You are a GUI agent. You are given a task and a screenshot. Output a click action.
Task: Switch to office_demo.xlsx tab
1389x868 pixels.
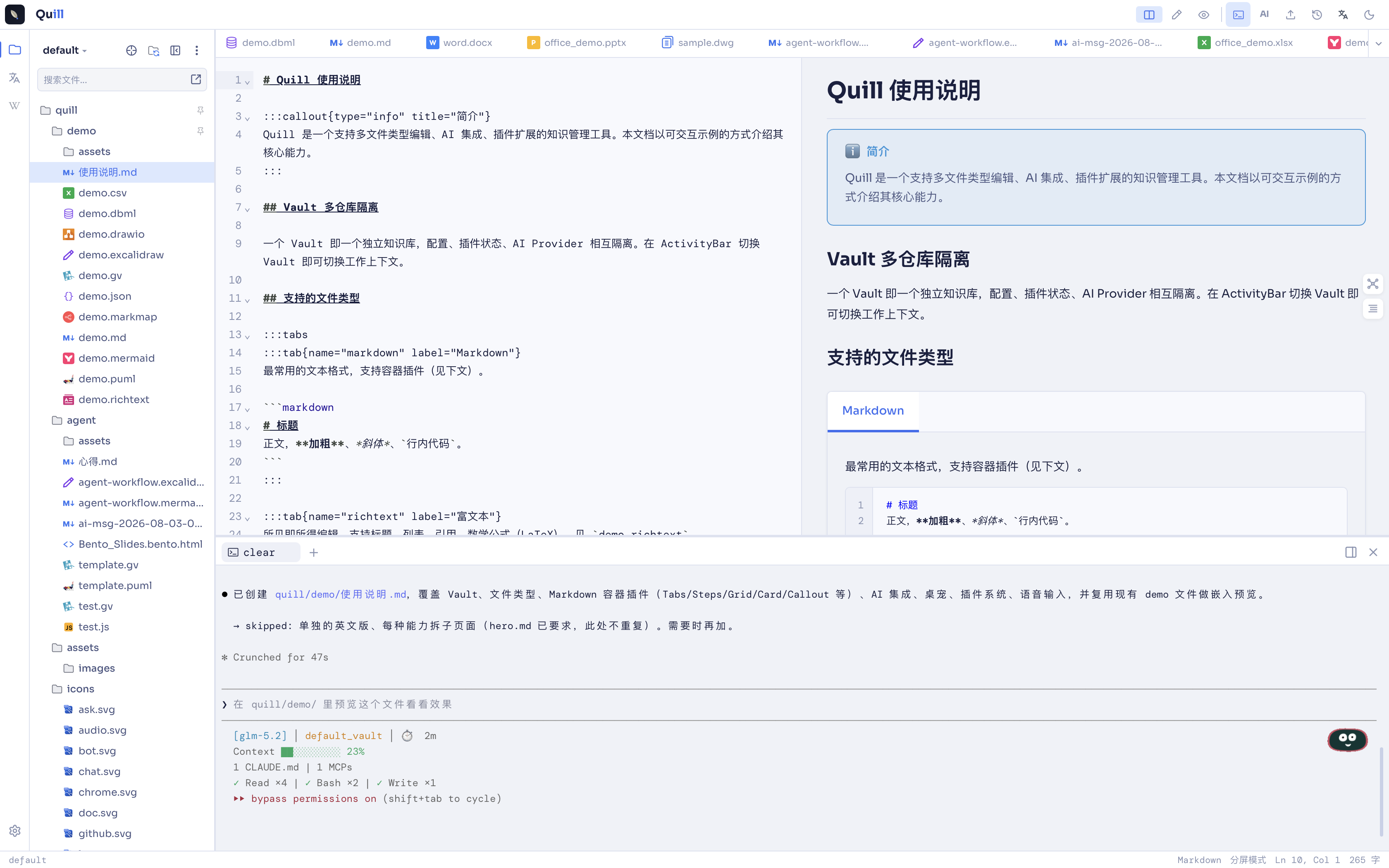(x=1246, y=43)
